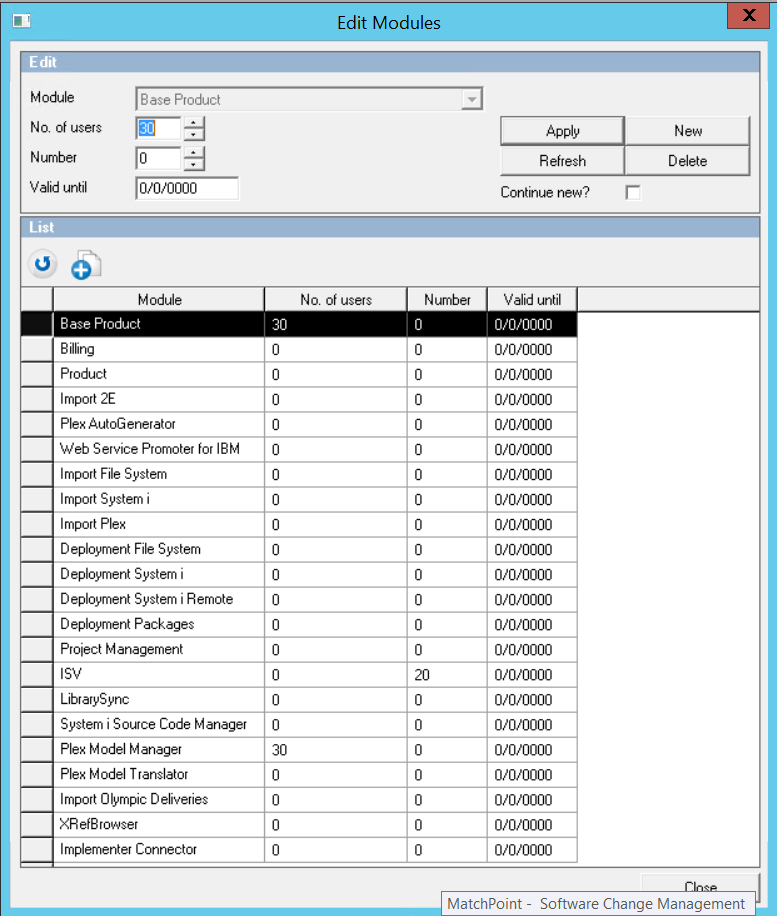Click XRefBrowser's No. of users cell

[x=336, y=825]
